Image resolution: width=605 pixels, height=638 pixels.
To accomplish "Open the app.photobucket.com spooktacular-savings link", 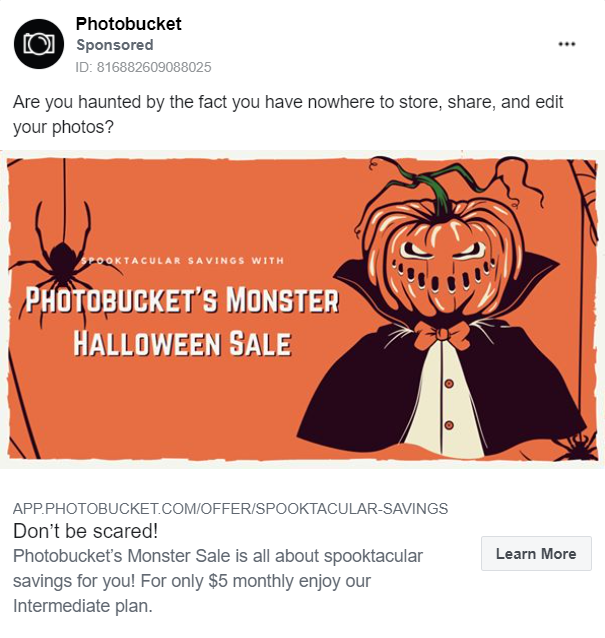I will click(x=230, y=507).
